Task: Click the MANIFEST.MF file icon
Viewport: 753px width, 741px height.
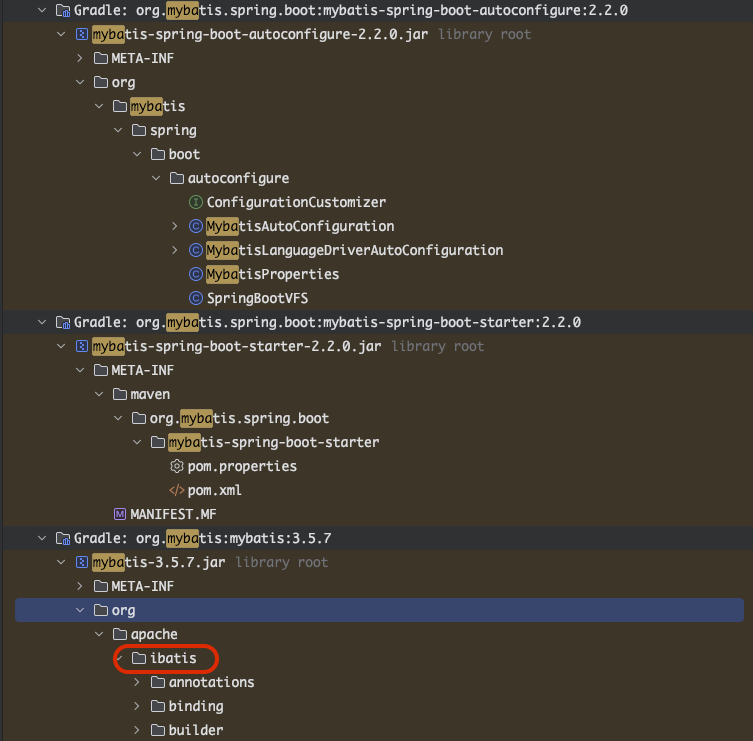Action: 120,514
